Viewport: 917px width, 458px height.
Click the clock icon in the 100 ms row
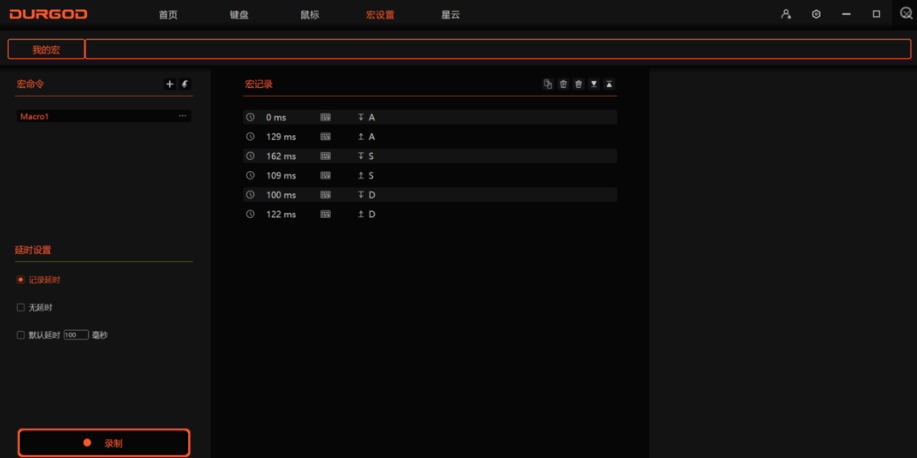(250, 194)
